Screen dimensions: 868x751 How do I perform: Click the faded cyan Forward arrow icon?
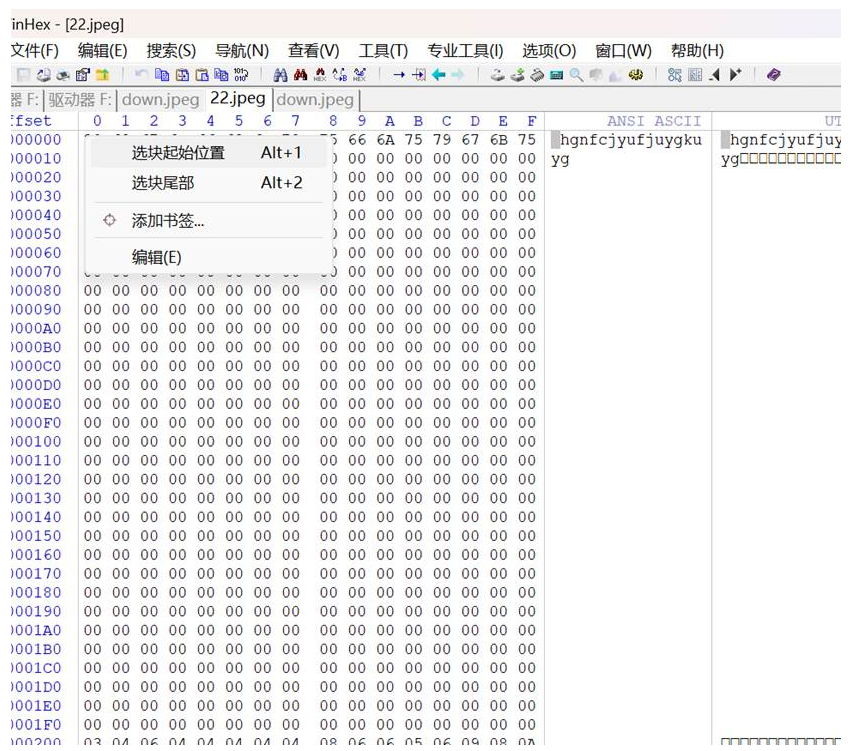(x=458, y=75)
